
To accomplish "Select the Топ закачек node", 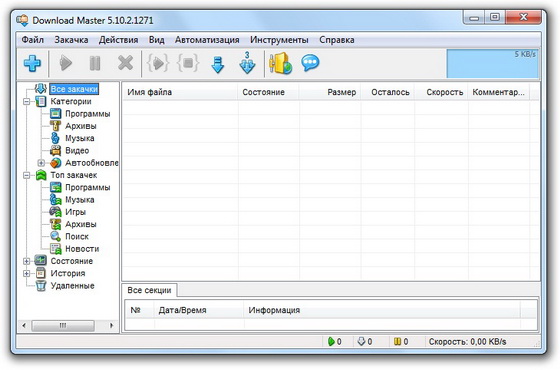I will pos(74,175).
